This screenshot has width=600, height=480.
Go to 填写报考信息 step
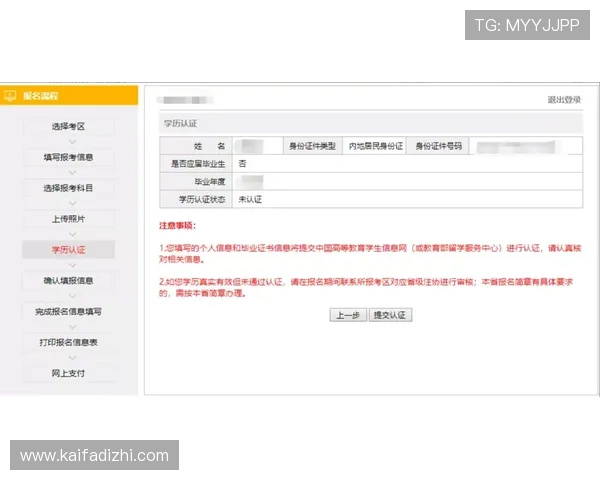pyautogui.click(x=68, y=157)
